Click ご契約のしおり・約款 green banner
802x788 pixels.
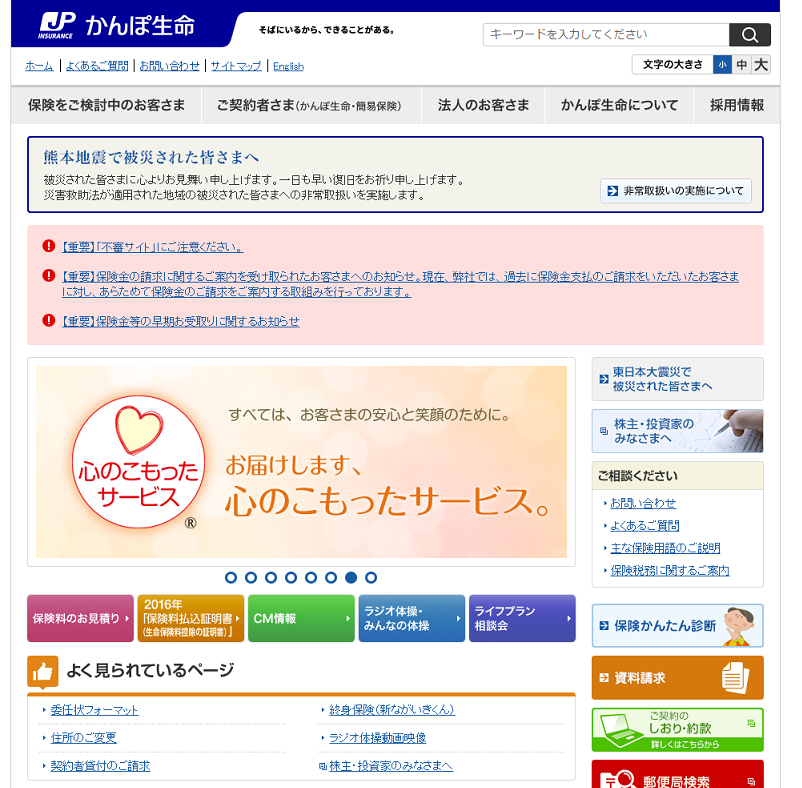(x=677, y=730)
